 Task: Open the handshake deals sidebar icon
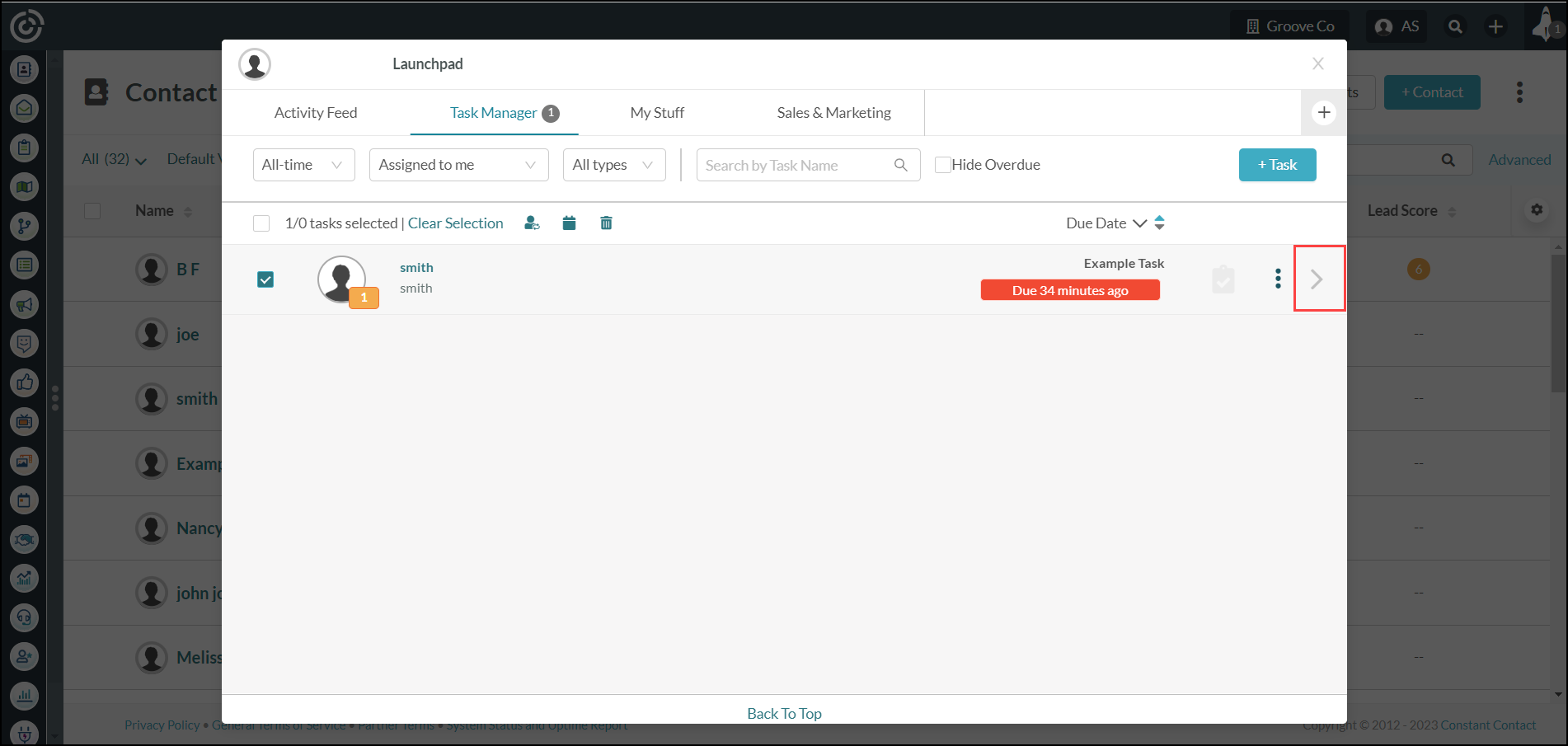click(25, 539)
